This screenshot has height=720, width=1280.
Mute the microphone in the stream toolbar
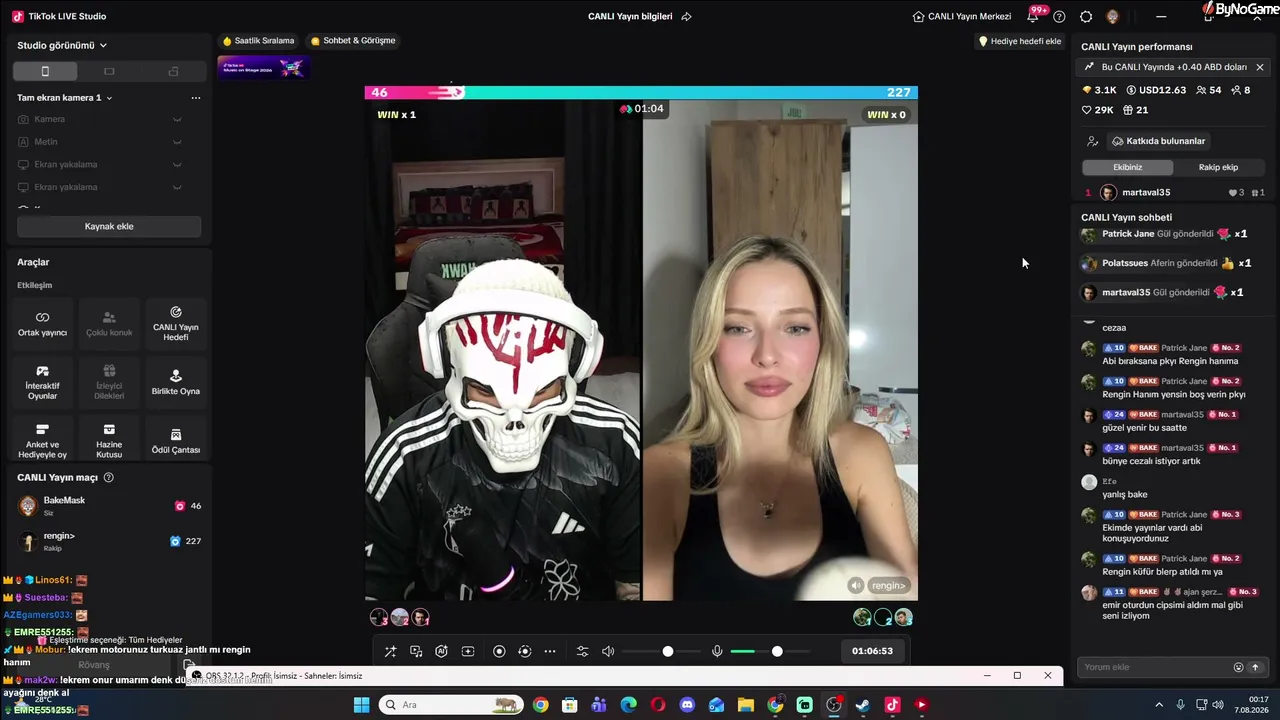717,651
